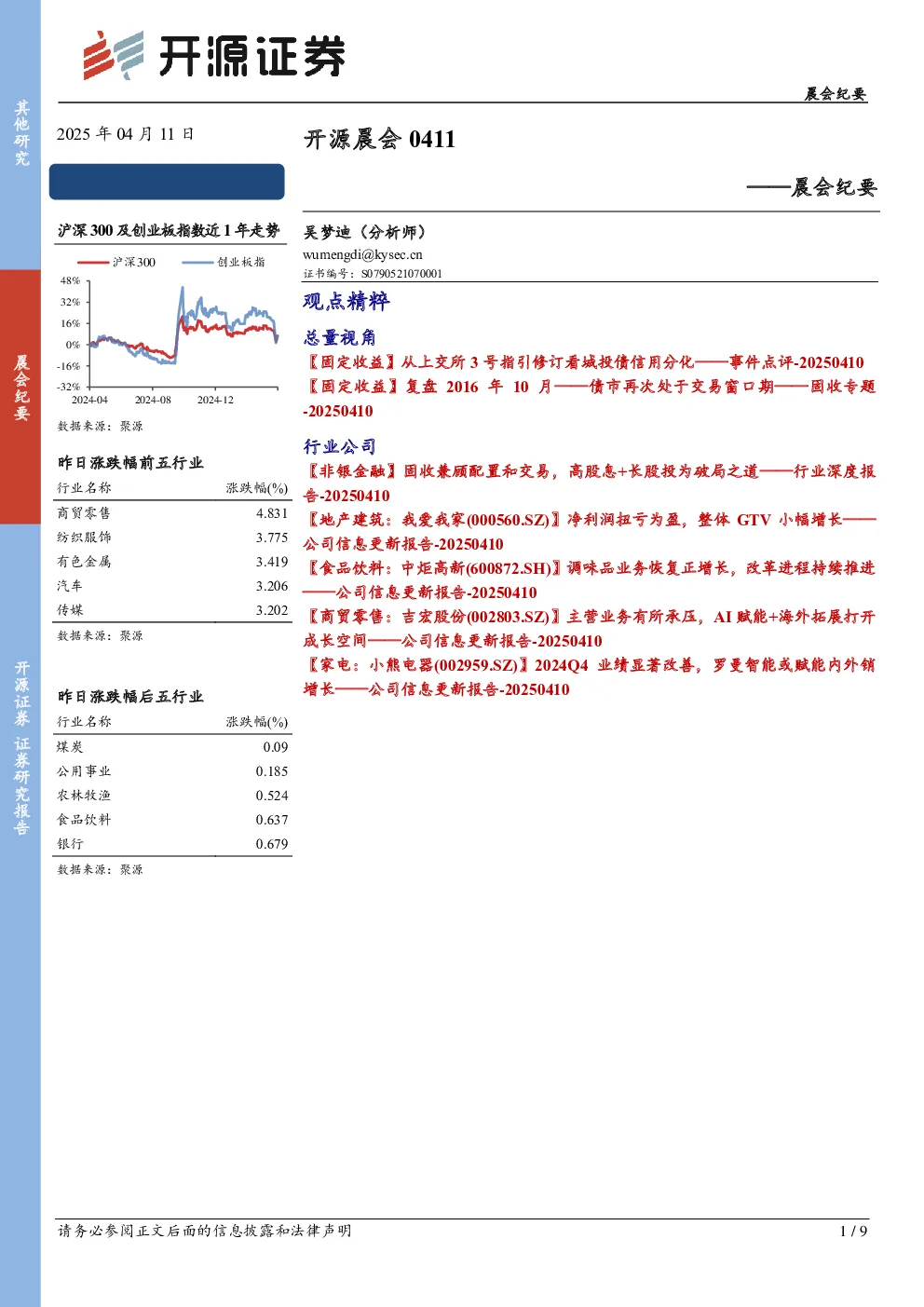Image resolution: width=924 pixels, height=1307 pixels.
Task: Open the 小熊电器(002959.SZ) report link
Action: pos(590,677)
